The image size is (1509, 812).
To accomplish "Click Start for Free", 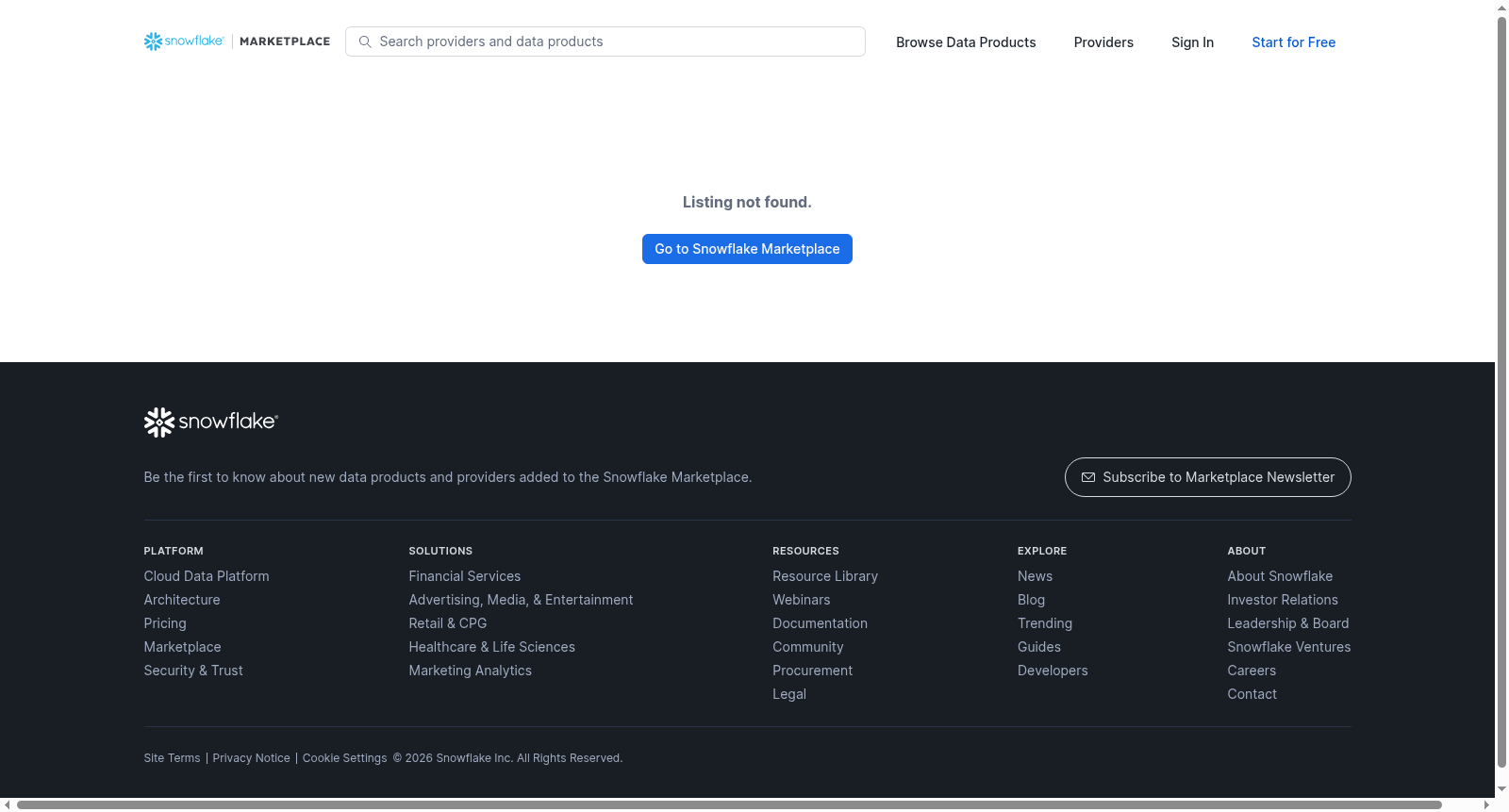I will pyautogui.click(x=1293, y=42).
